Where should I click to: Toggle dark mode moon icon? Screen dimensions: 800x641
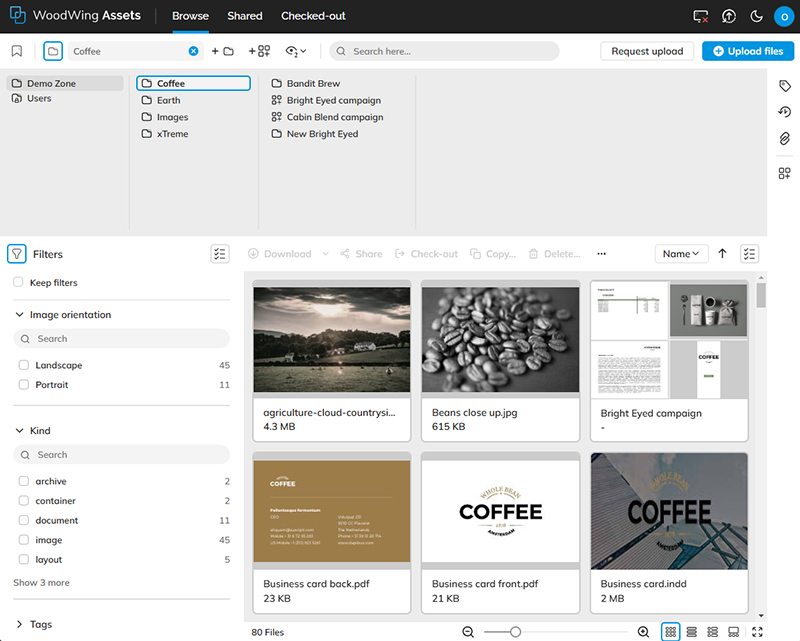(x=756, y=16)
